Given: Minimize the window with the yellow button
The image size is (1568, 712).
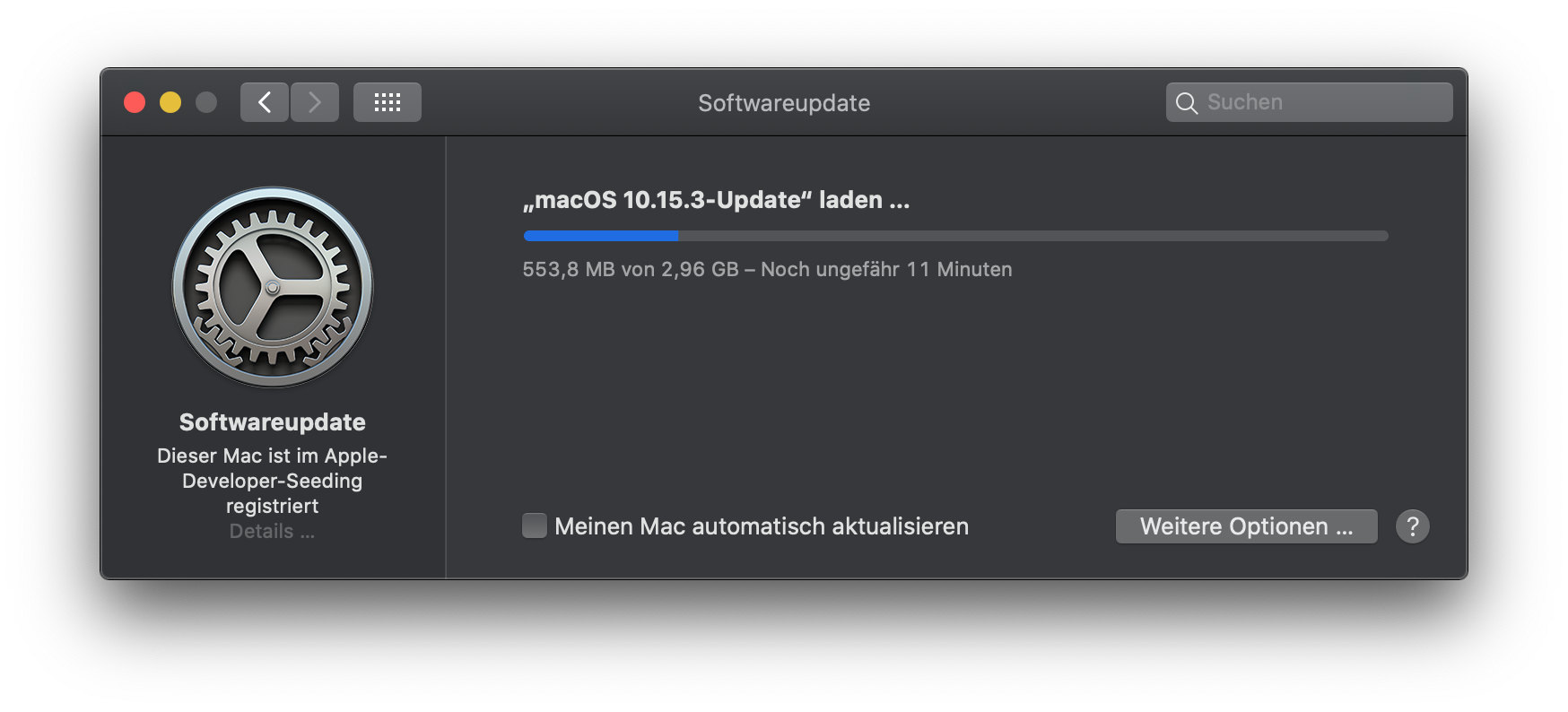Looking at the screenshot, I should [x=170, y=102].
